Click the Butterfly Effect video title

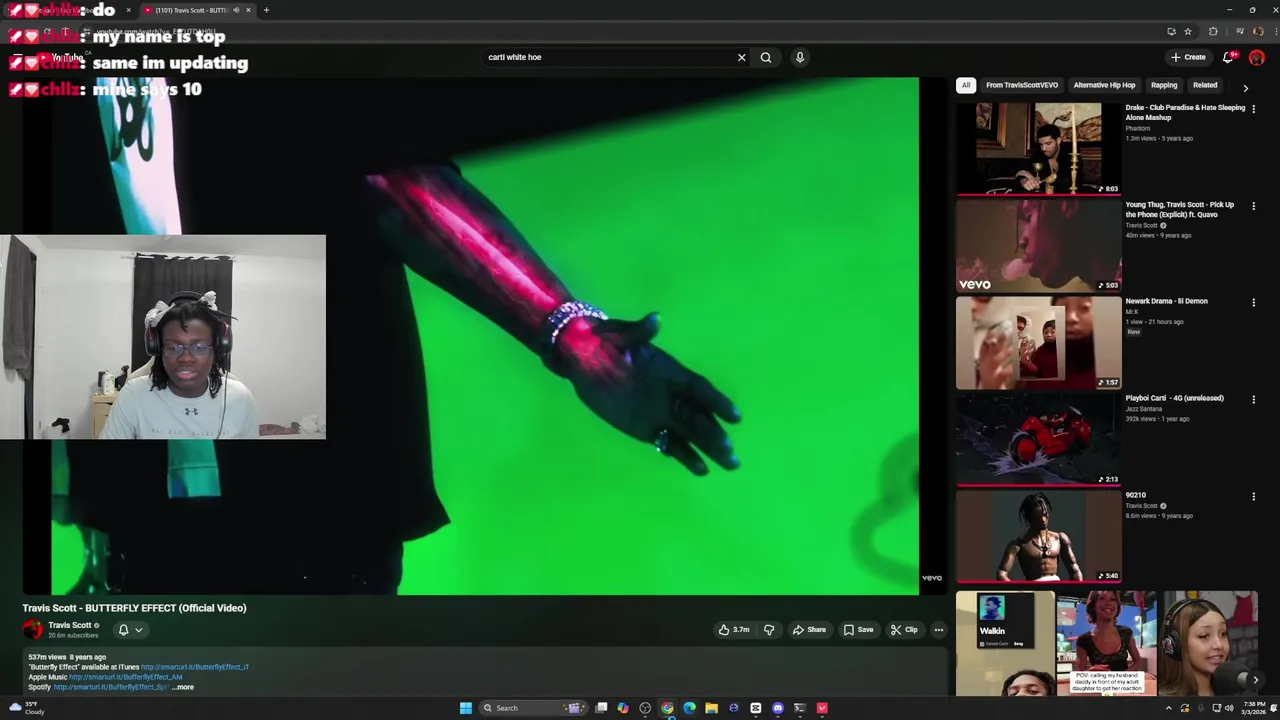point(135,608)
